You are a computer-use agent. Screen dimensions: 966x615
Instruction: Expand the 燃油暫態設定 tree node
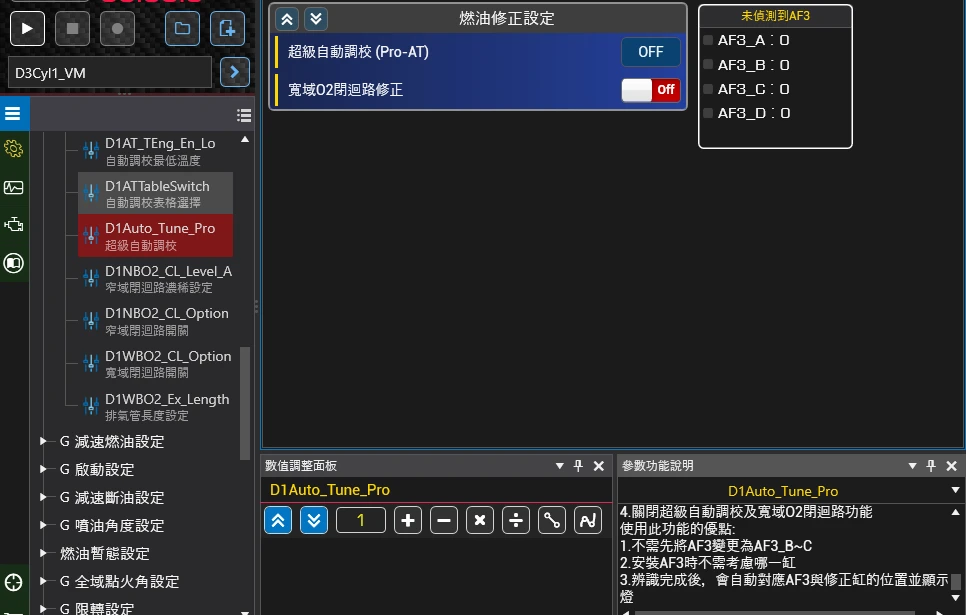click(x=43, y=553)
